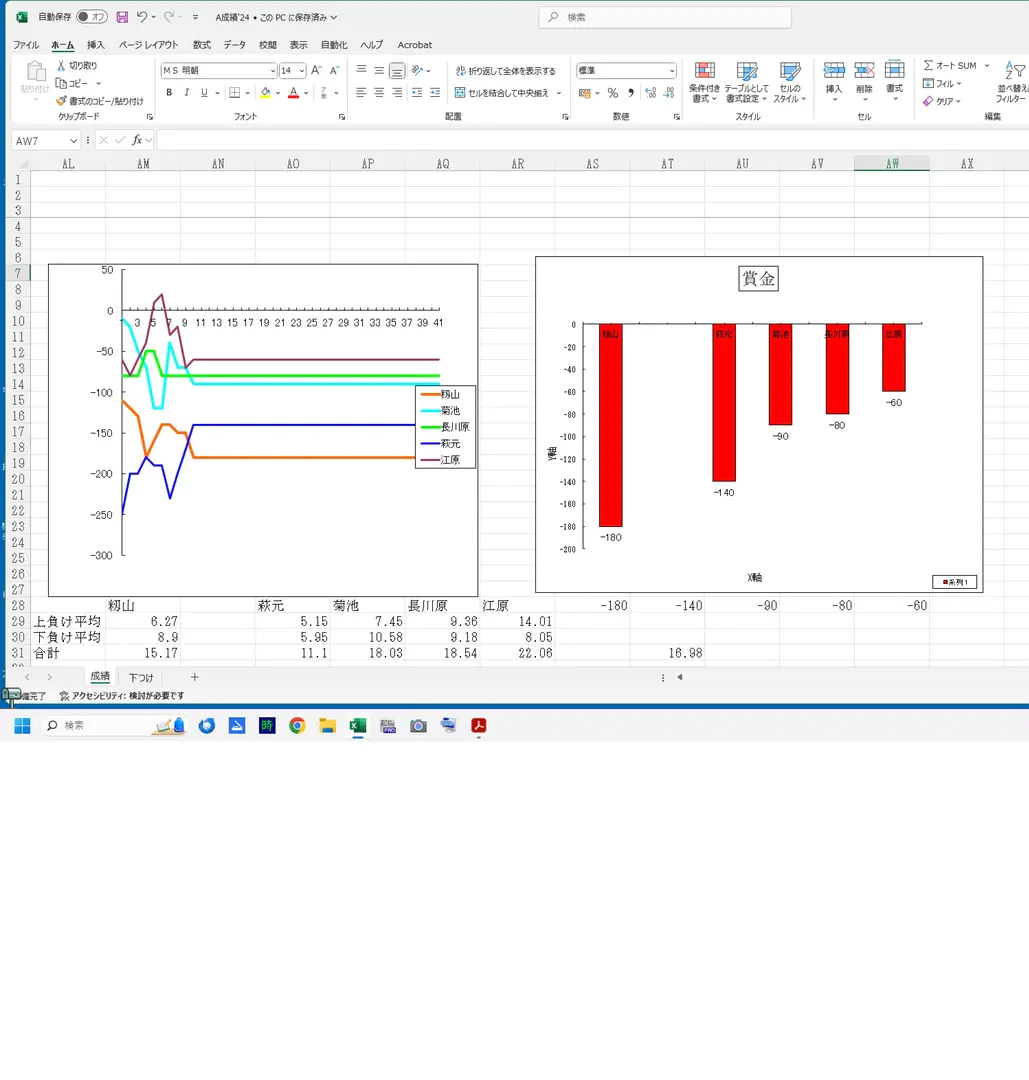Open the 挿入 ribbon tab
Viewport: 1029px width, 1080px height.
point(96,45)
